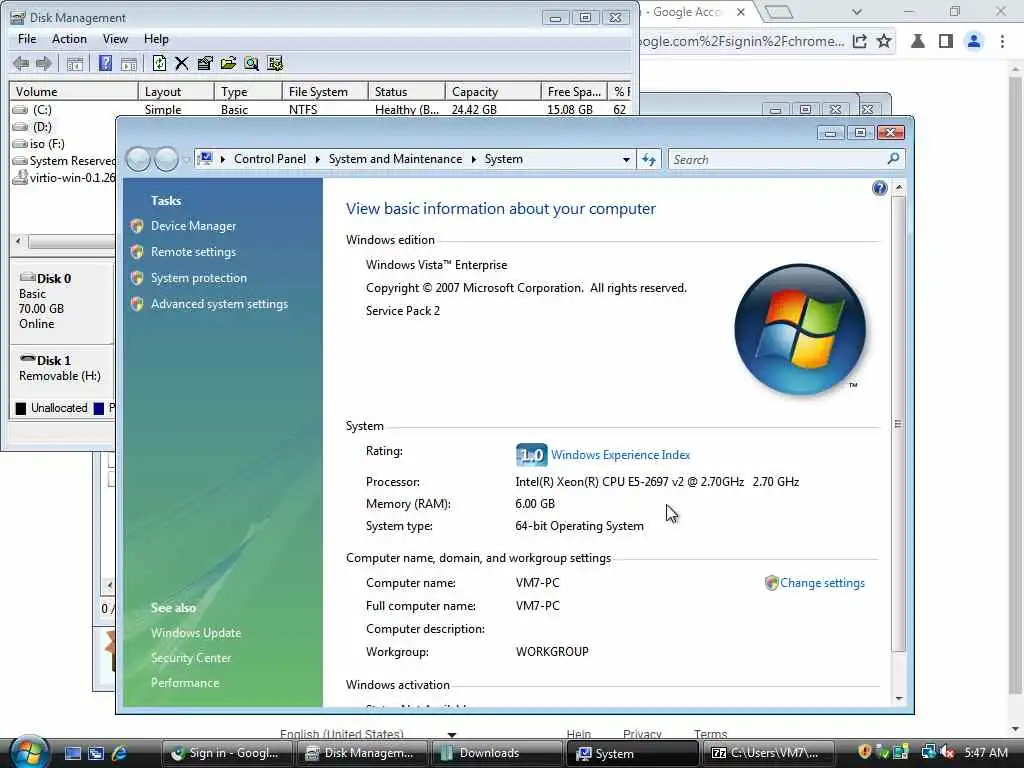
Task: Toggle the action pane icon in Disk Management toolbar
Action: tap(129, 63)
